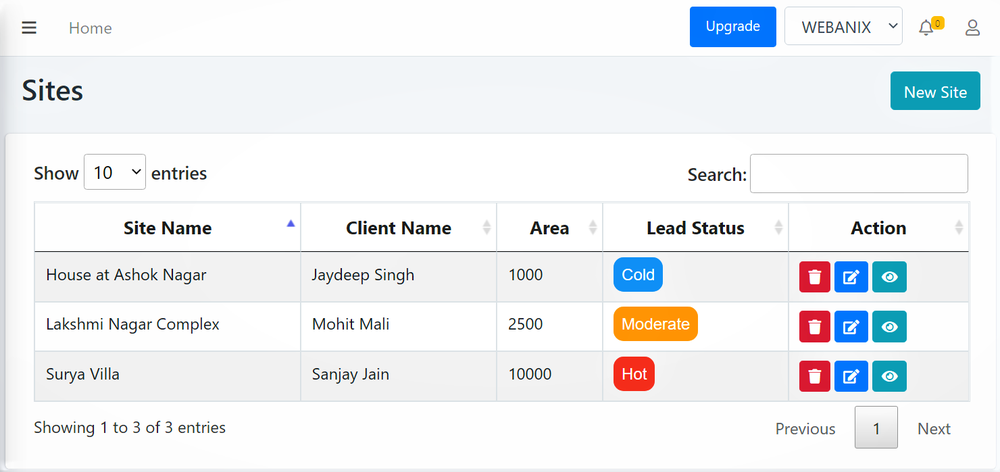Screen dimensions: 1000x472
Task: Open the hamburger sidebar menu
Action: pos(29,27)
